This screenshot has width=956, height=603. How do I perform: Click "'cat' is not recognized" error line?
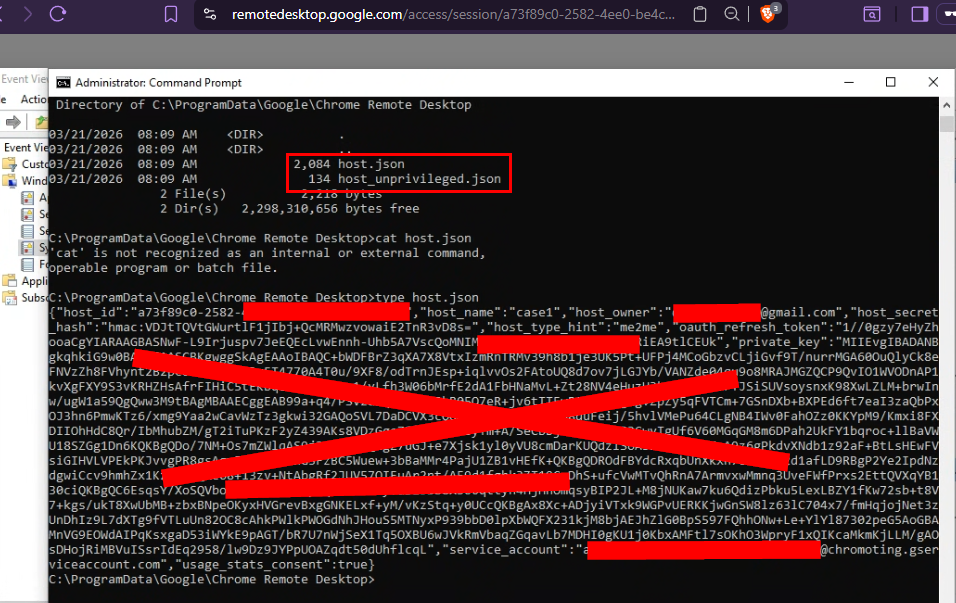tap(267, 253)
